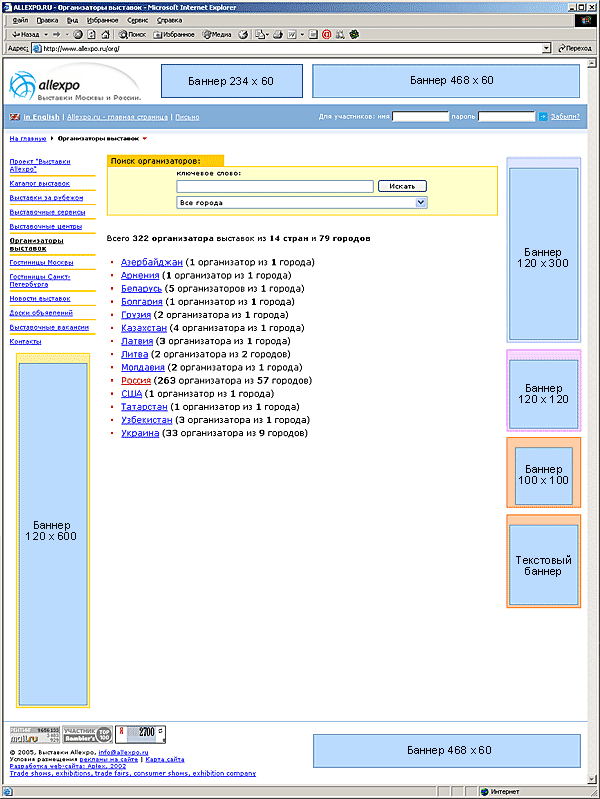Open the Азербайджан country link

click(152, 262)
